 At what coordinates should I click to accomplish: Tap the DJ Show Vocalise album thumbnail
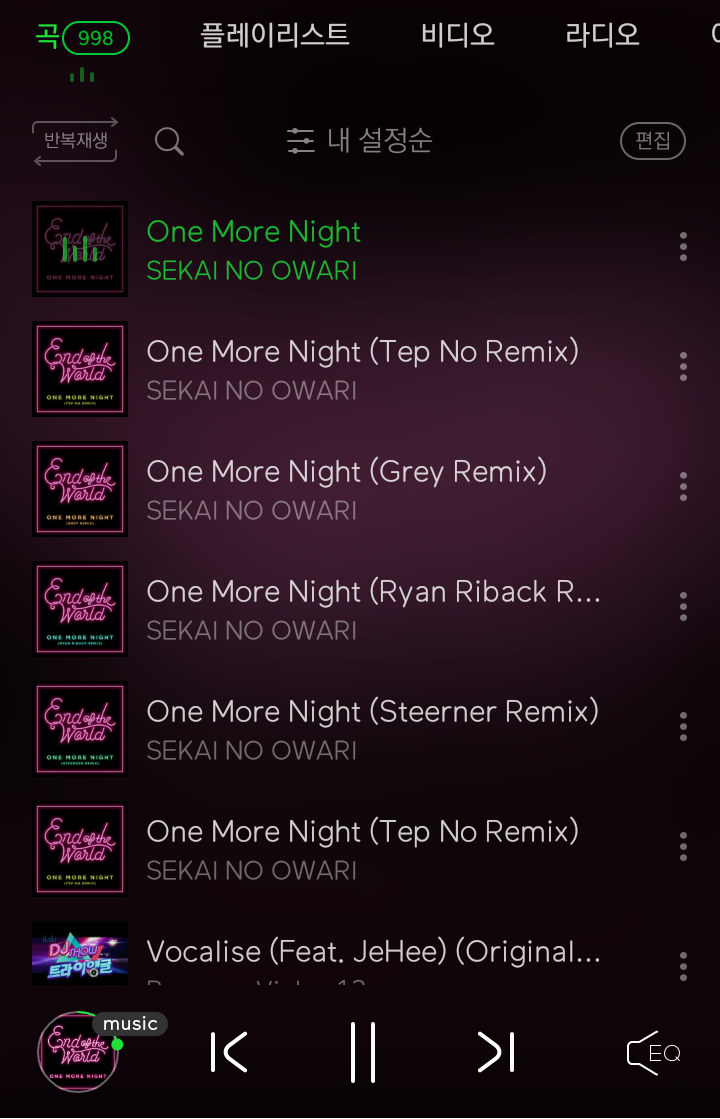80,953
